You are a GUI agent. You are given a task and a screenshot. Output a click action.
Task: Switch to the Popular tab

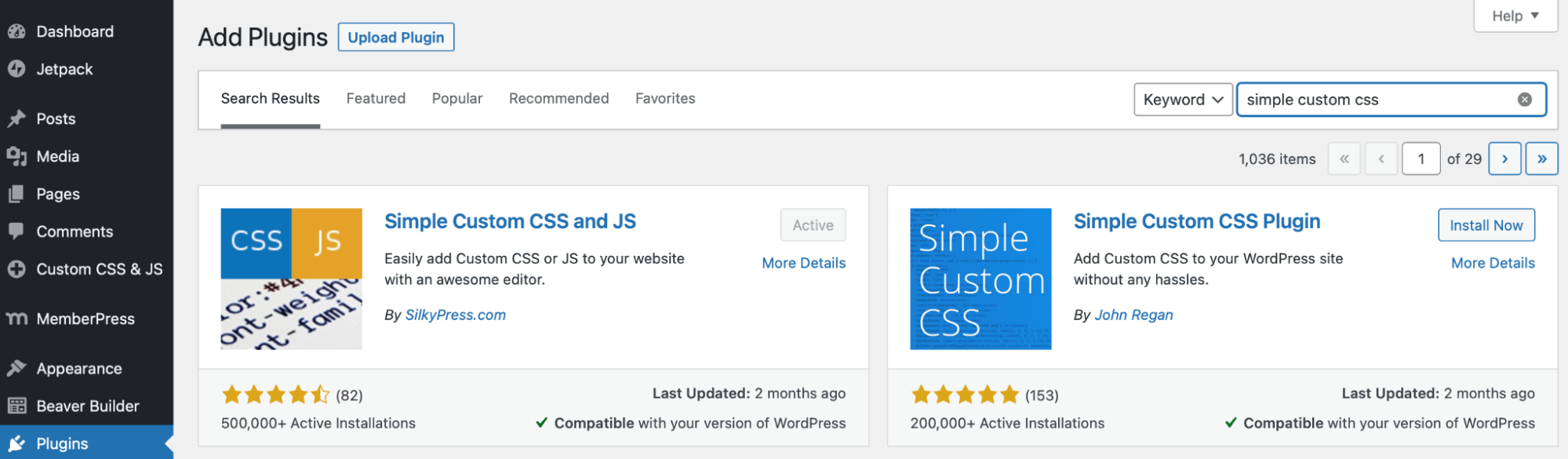[x=457, y=99]
